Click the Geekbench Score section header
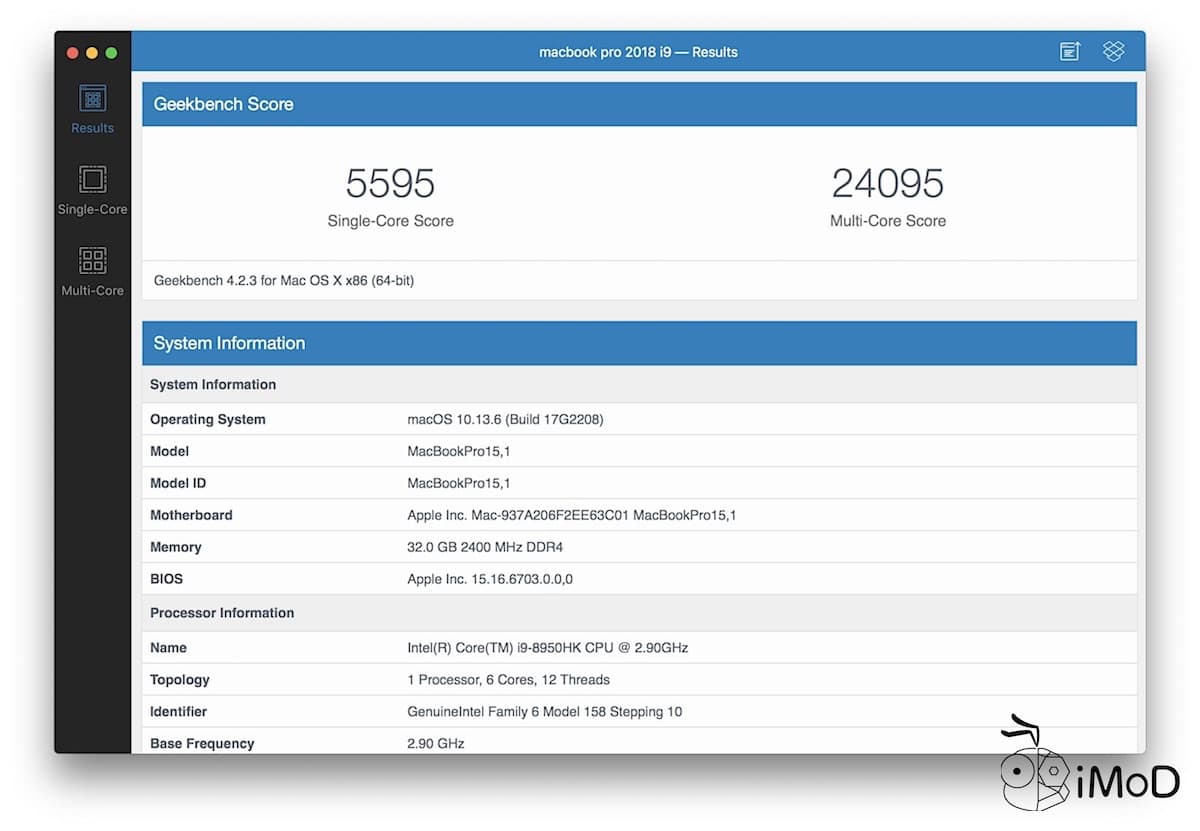 (x=223, y=103)
